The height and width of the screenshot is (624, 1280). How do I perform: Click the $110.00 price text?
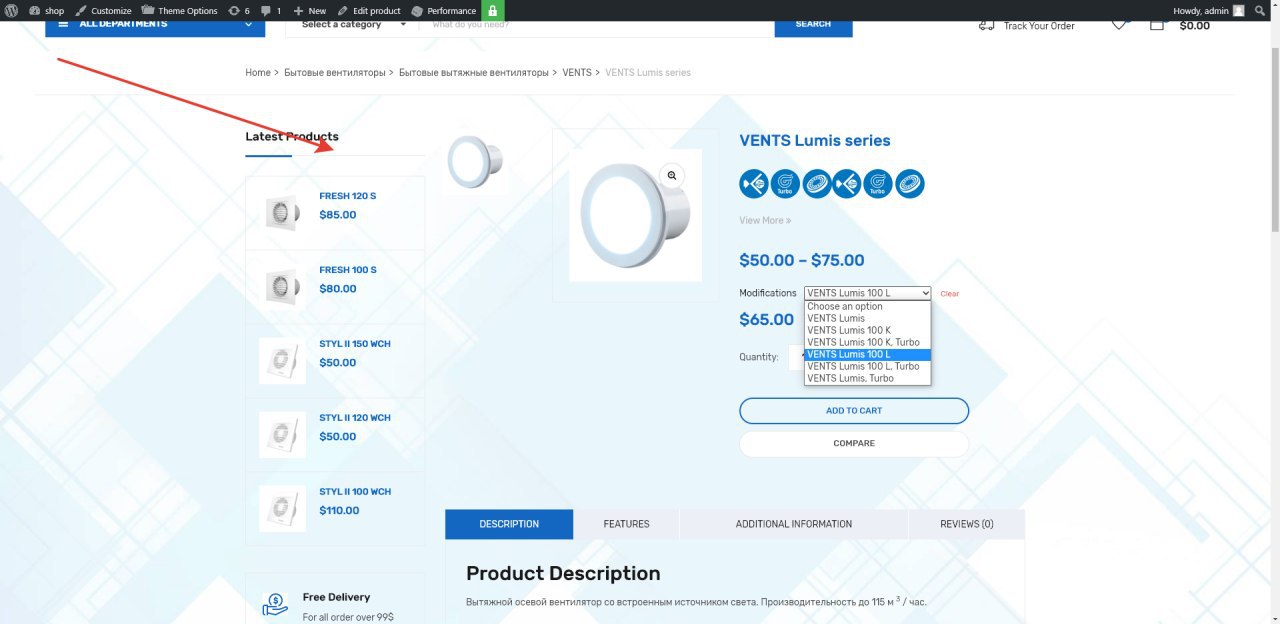[x=339, y=511]
